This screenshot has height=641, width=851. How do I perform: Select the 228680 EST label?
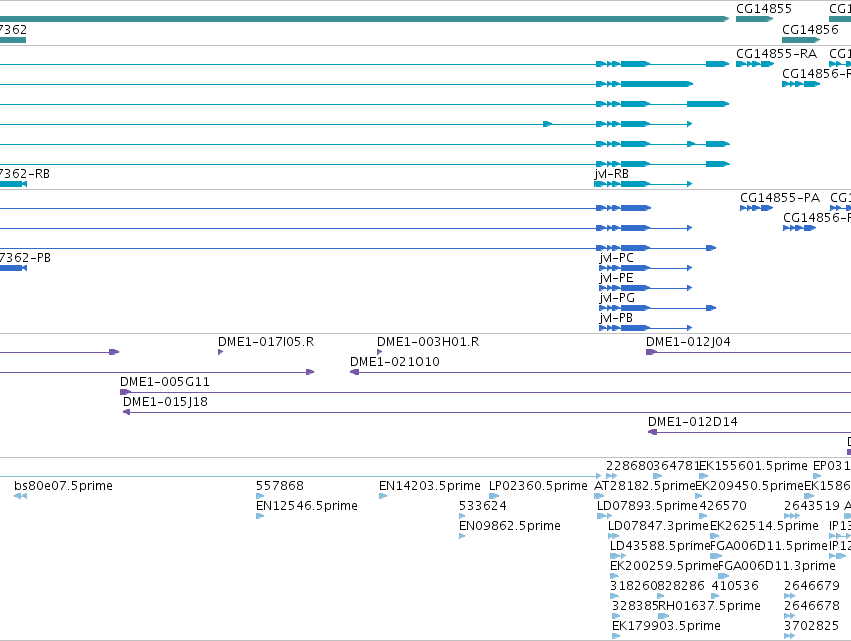[630, 466]
